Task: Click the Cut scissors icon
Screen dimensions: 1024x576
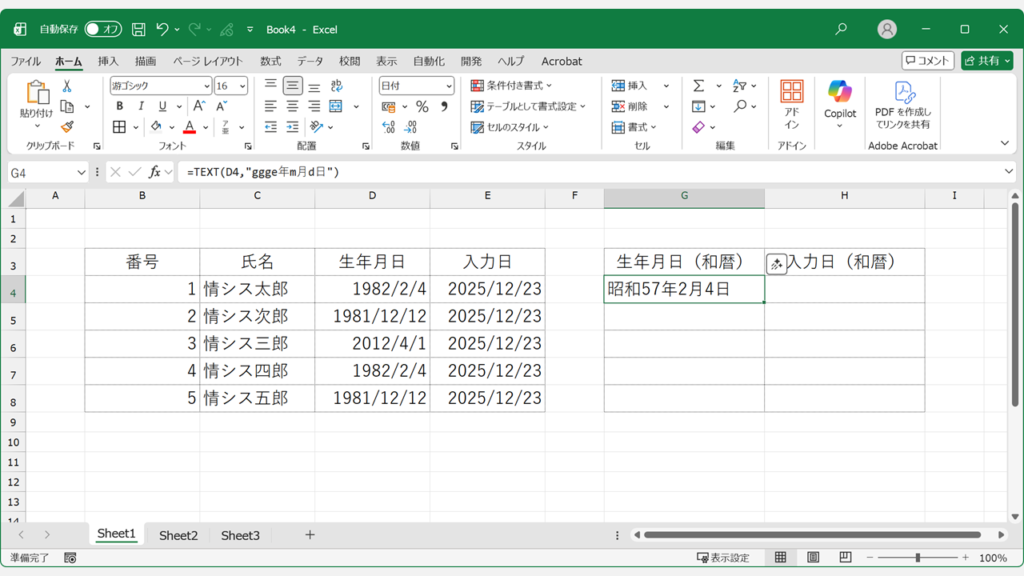Action: coord(67,86)
